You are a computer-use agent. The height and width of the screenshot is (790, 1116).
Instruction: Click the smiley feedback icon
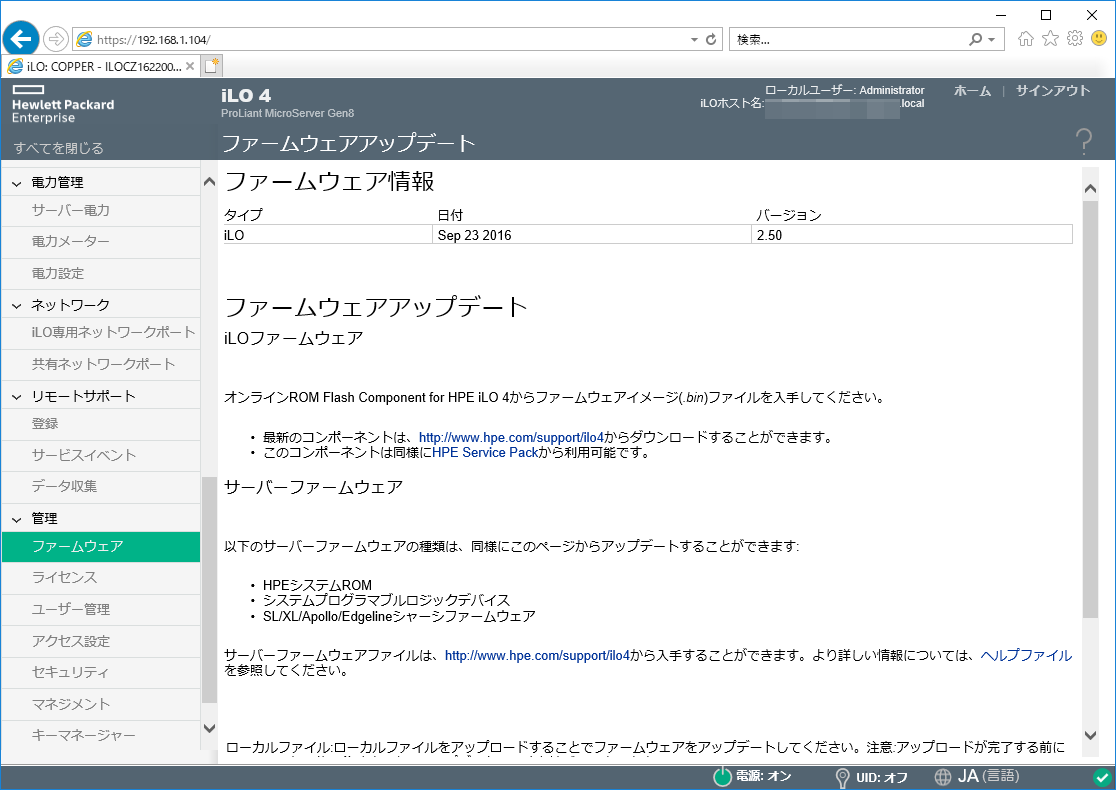click(x=1099, y=38)
